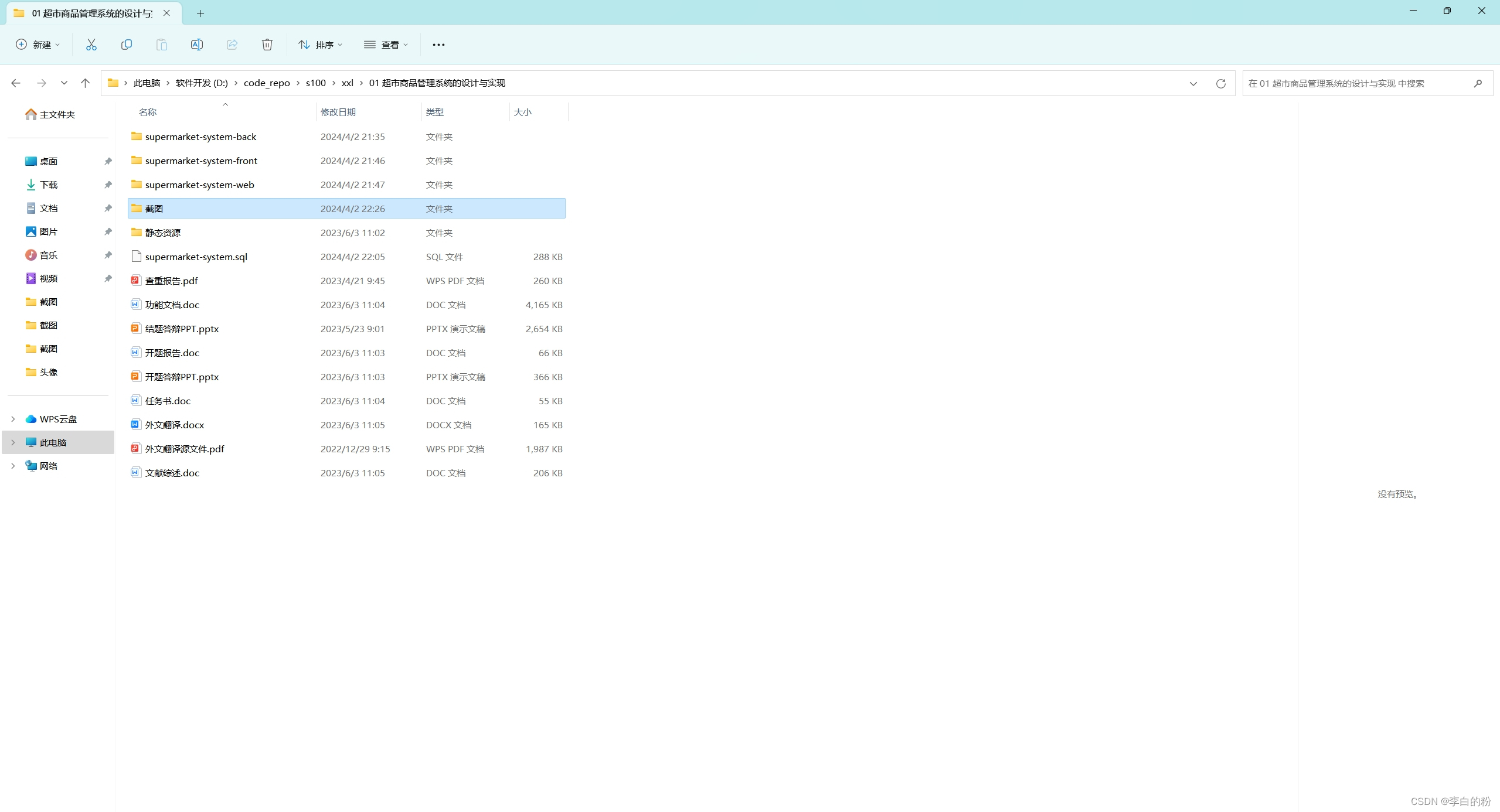Open the 查看 view dropdown
Viewport: 1500px width, 812px height.
tap(386, 45)
